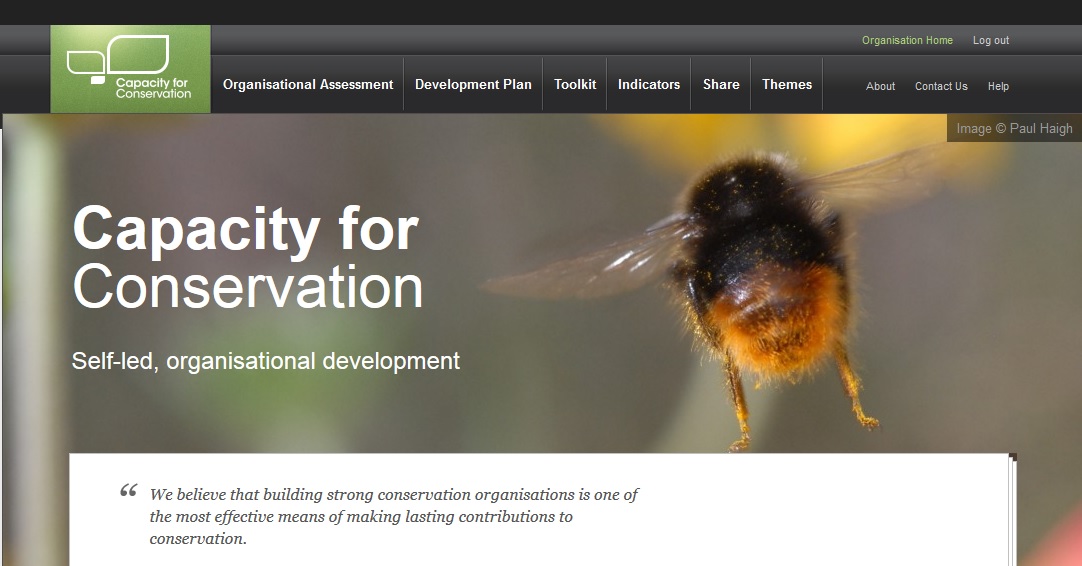Open the Development Plan menu

[x=473, y=84]
